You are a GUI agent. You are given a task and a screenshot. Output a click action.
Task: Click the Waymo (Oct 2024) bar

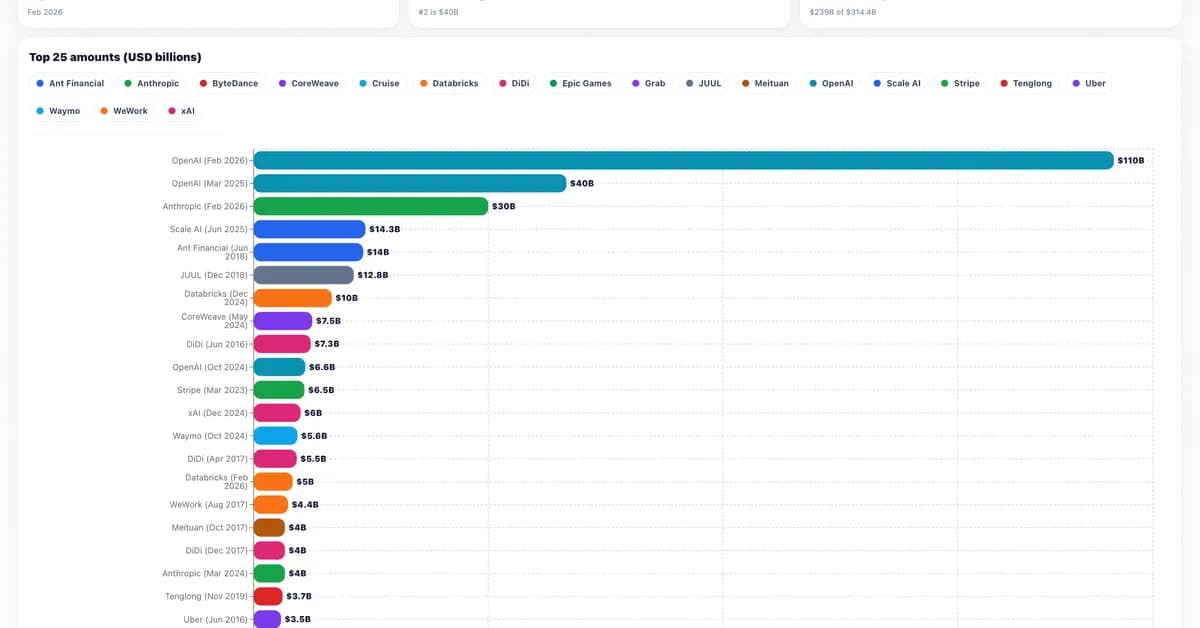pyautogui.click(x=276, y=436)
